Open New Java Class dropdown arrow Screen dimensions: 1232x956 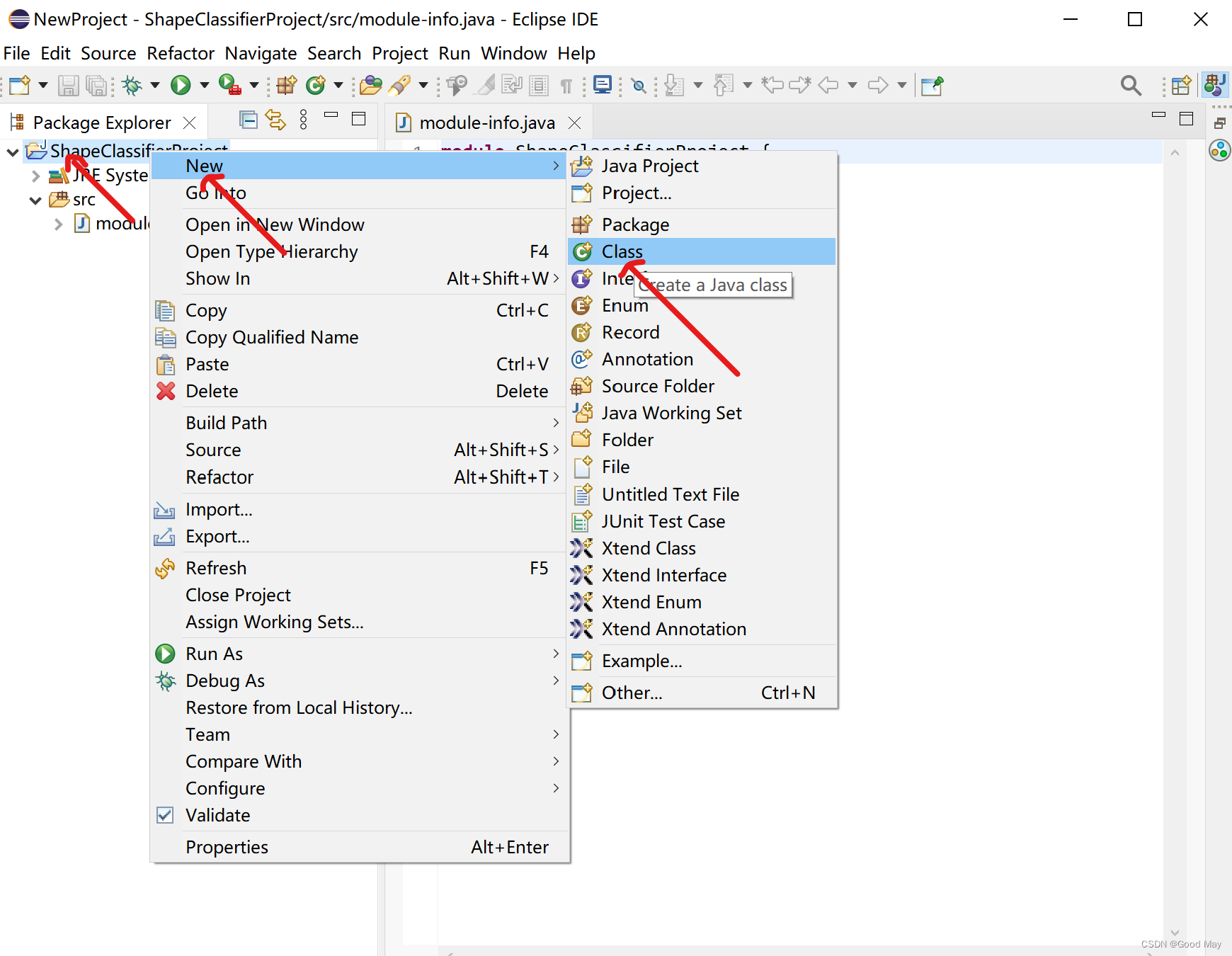(x=338, y=86)
